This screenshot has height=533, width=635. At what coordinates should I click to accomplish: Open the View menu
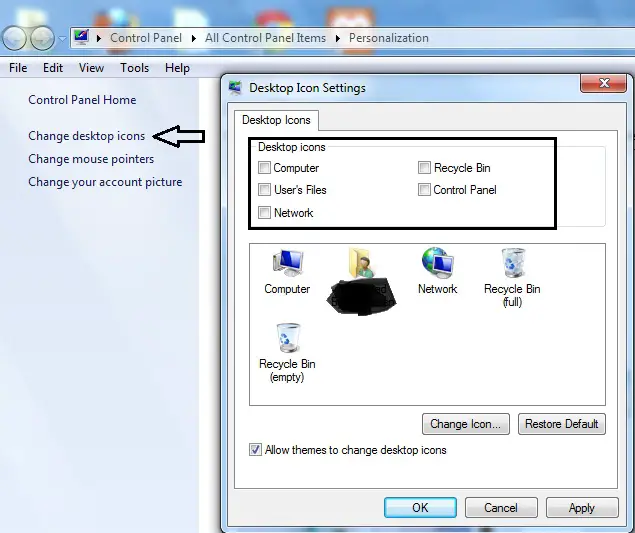91,68
